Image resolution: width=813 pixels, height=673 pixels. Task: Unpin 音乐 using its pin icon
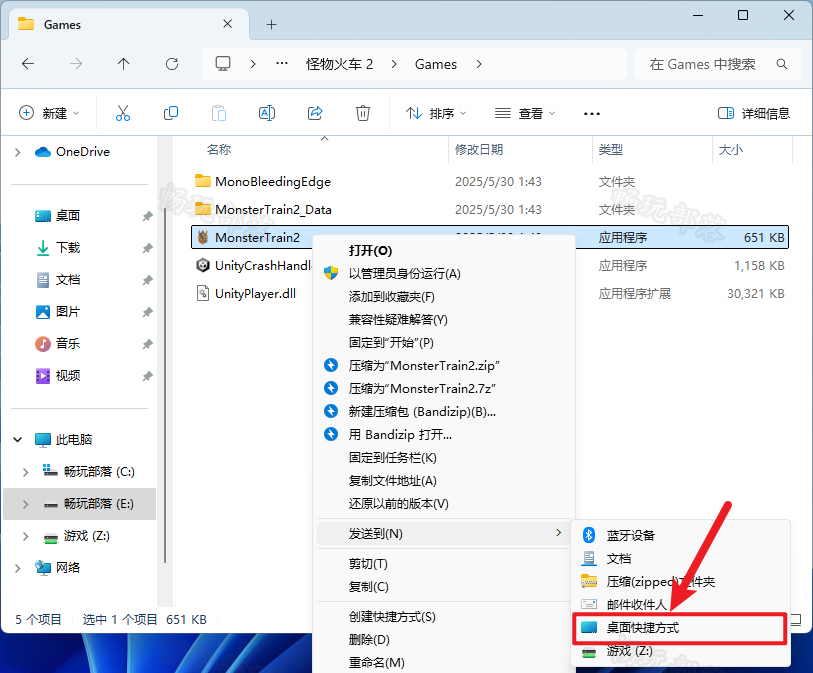[148, 344]
